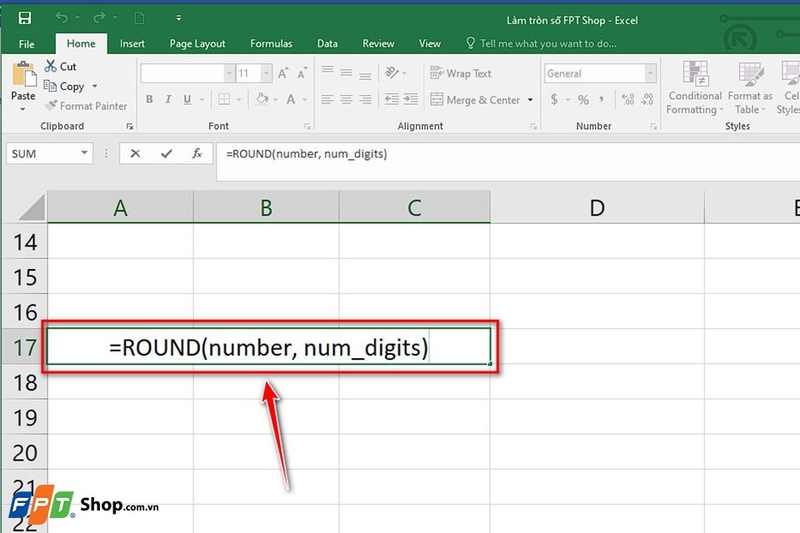Image resolution: width=800 pixels, height=533 pixels.
Task: Align text right
Action: pos(365,99)
